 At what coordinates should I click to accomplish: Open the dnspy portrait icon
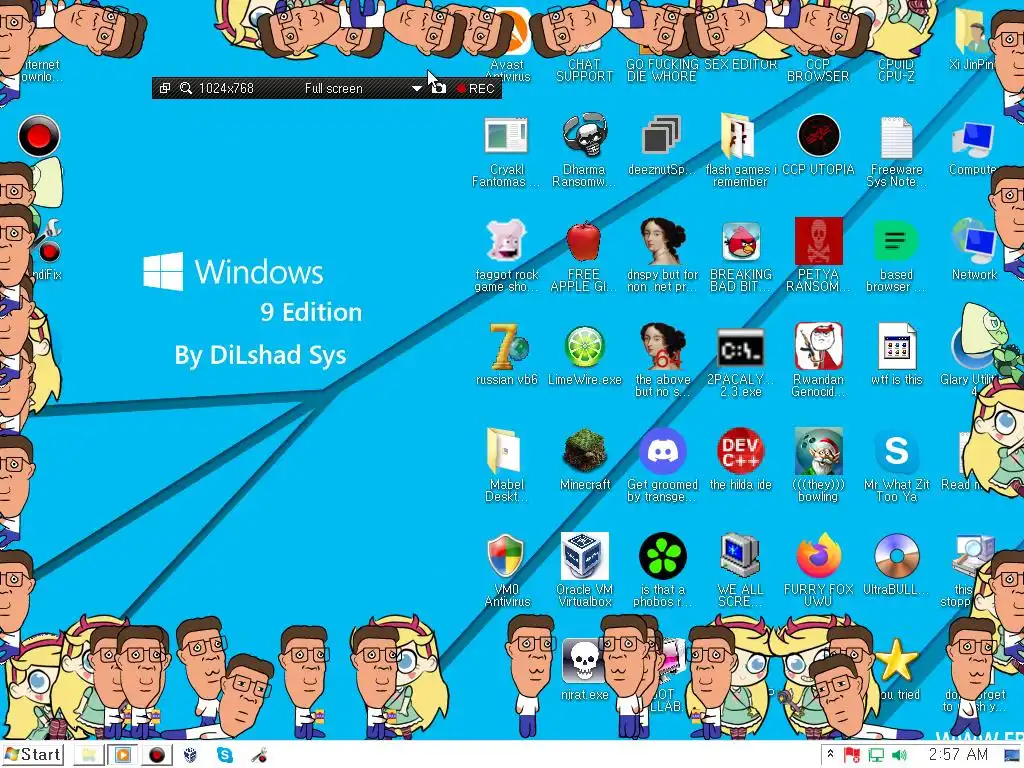coord(662,241)
